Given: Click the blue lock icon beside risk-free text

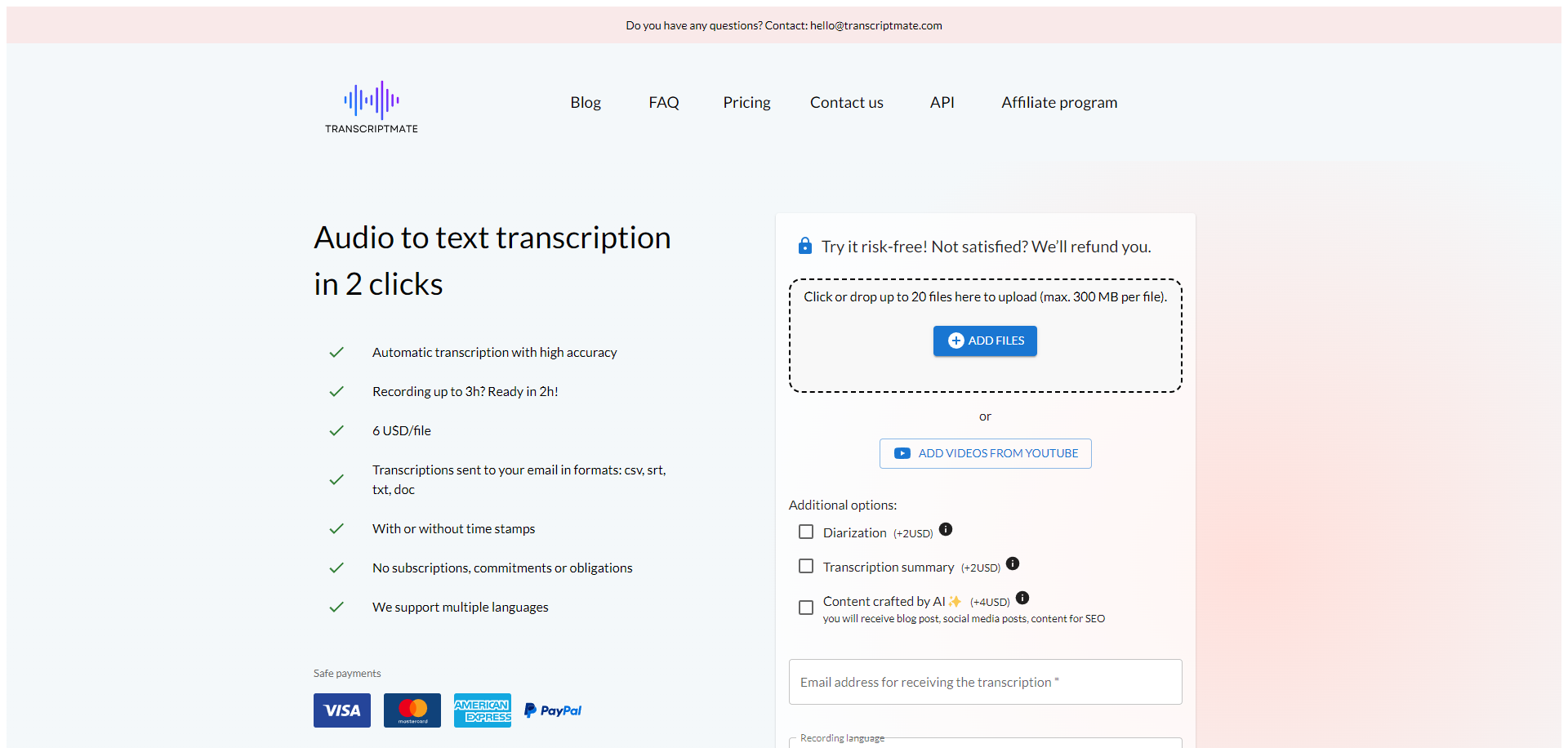Looking at the screenshot, I should point(805,246).
